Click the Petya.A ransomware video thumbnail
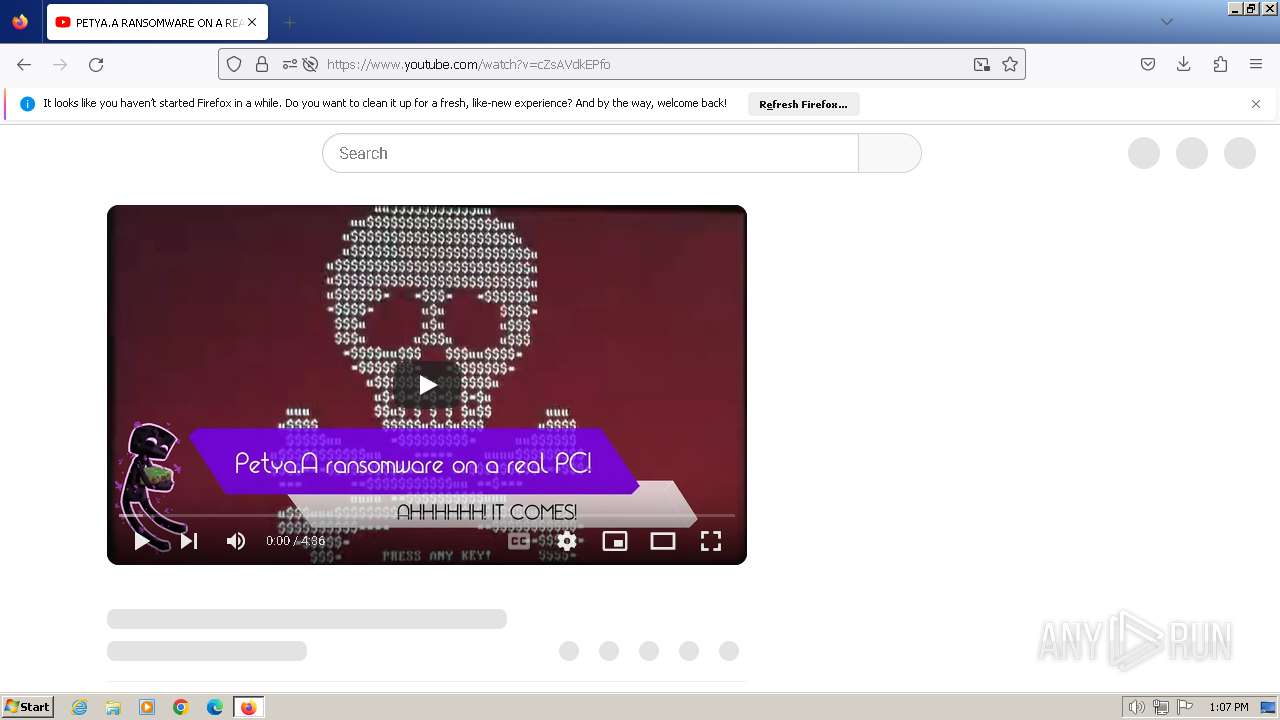The image size is (1280, 720). coord(427,385)
